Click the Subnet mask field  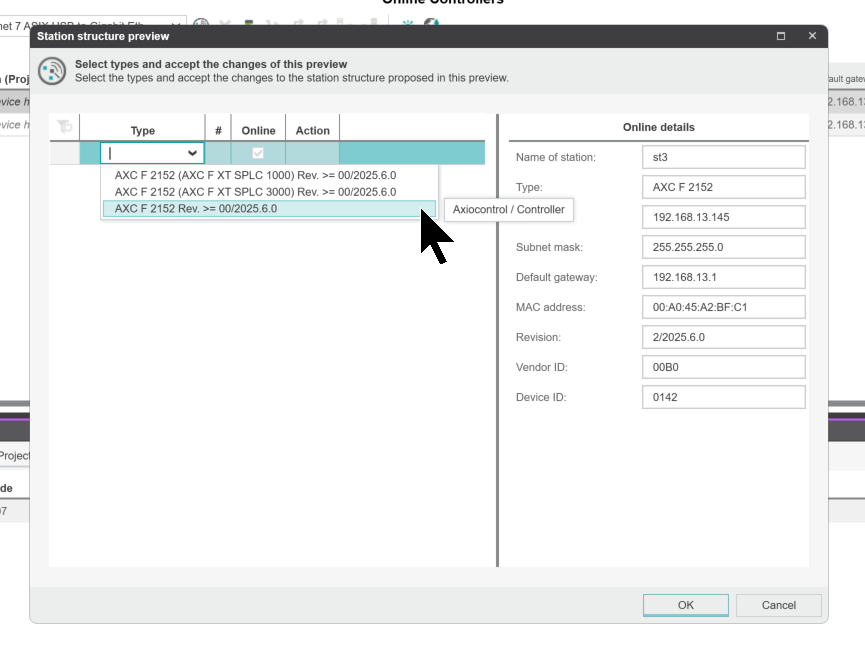tap(723, 247)
